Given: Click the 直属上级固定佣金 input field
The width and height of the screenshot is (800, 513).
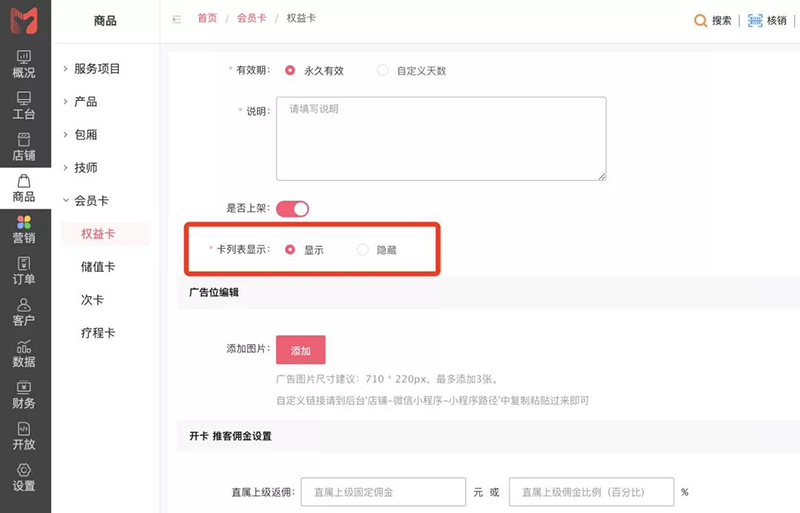Looking at the screenshot, I should pyautogui.click(x=383, y=492).
